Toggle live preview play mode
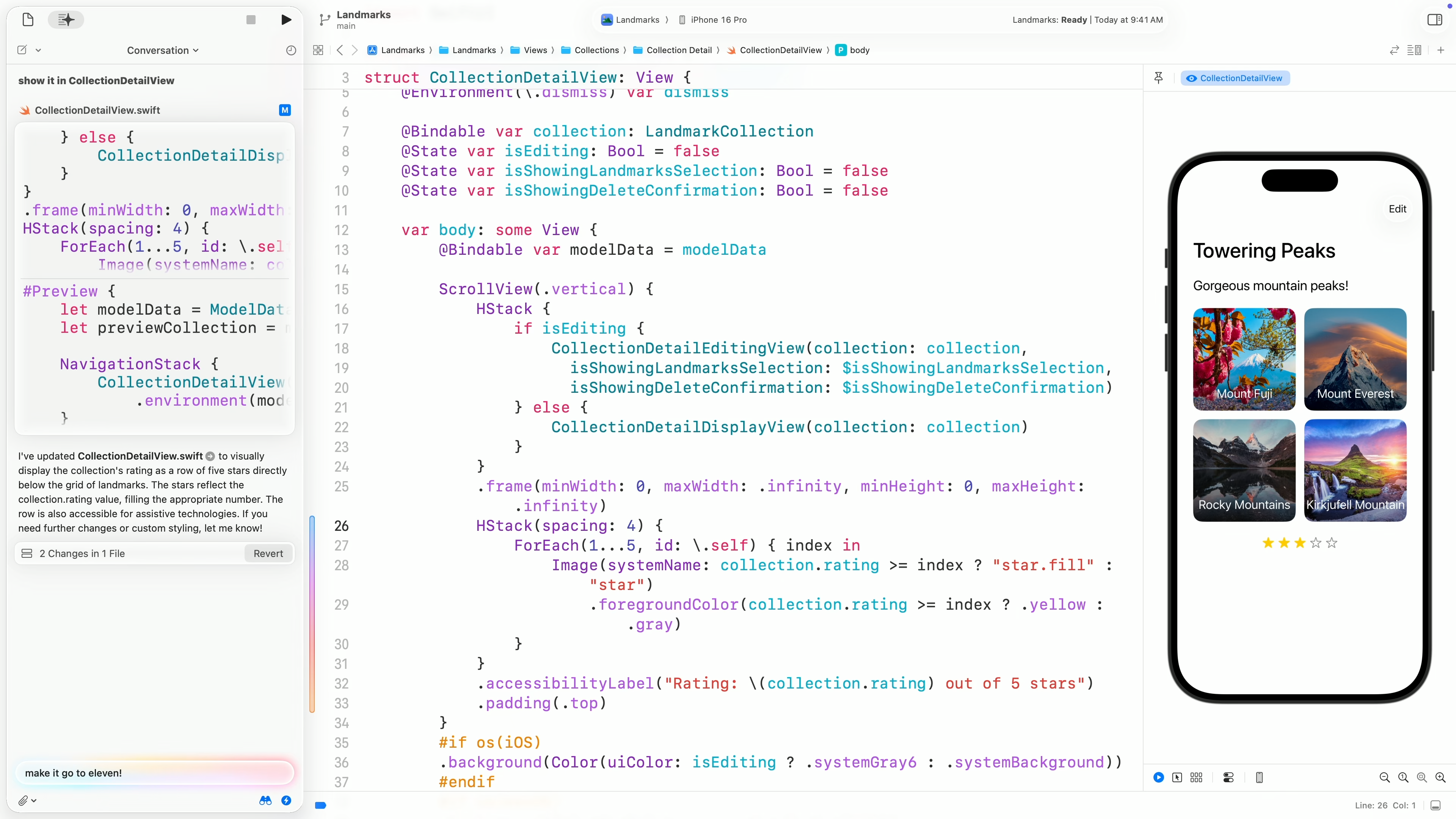This screenshot has height=819, width=1456. tap(1158, 777)
